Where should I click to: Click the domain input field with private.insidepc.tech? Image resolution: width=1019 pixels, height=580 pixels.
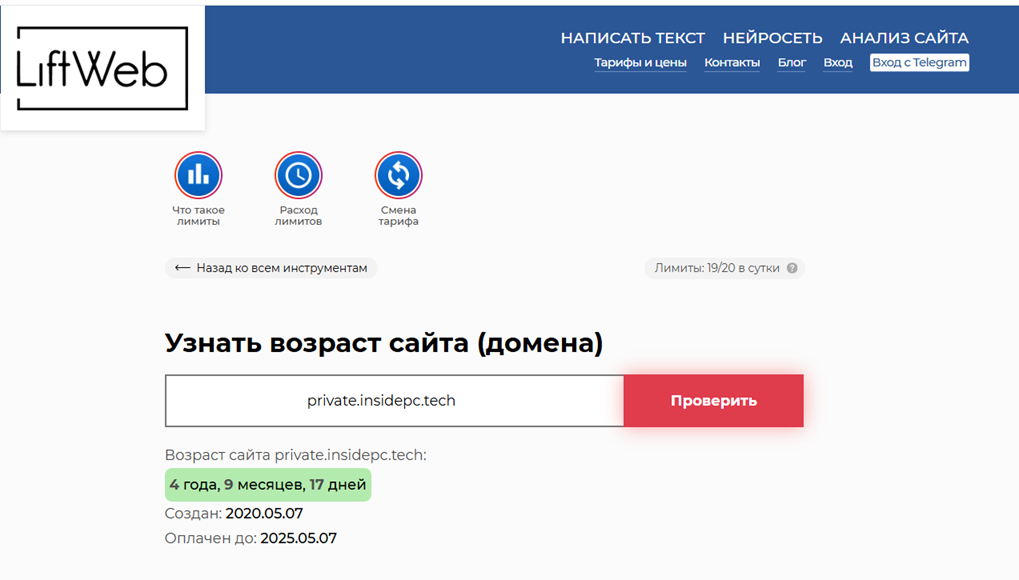pos(394,401)
